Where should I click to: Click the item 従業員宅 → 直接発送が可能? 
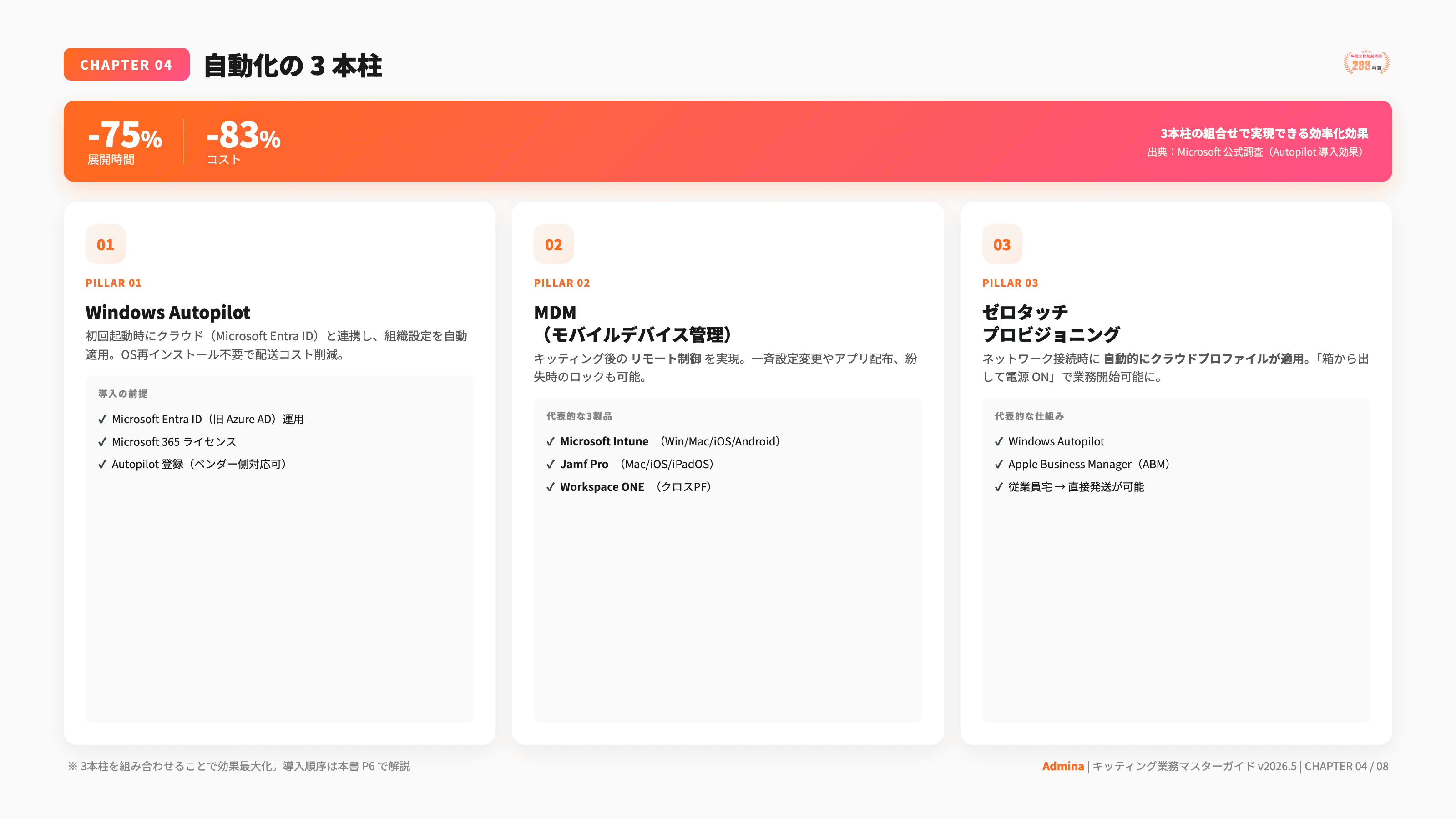click(x=1076, y=487)
